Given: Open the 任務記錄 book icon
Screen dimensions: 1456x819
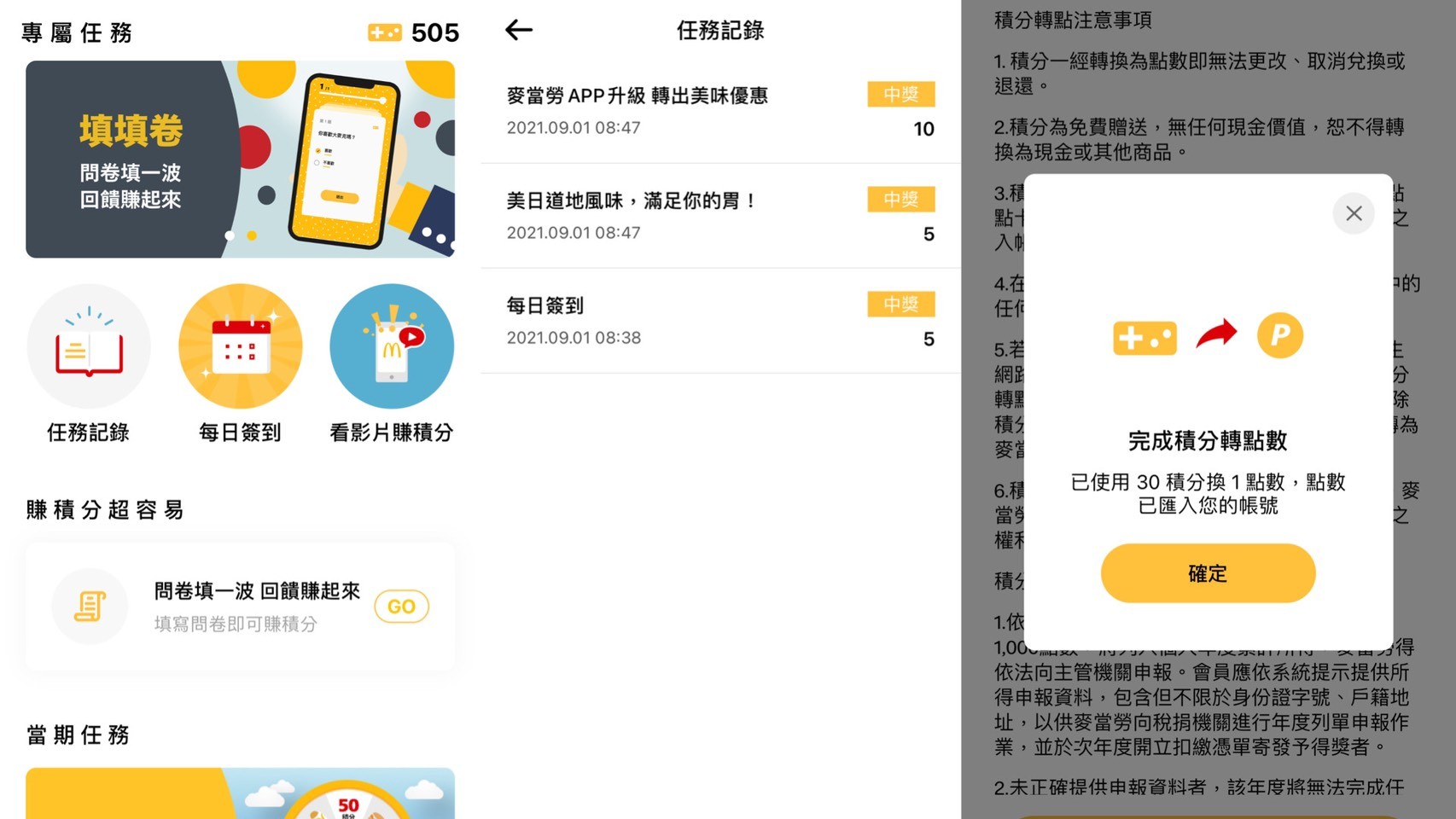Looking at the screenshot, I should point(89,346).
